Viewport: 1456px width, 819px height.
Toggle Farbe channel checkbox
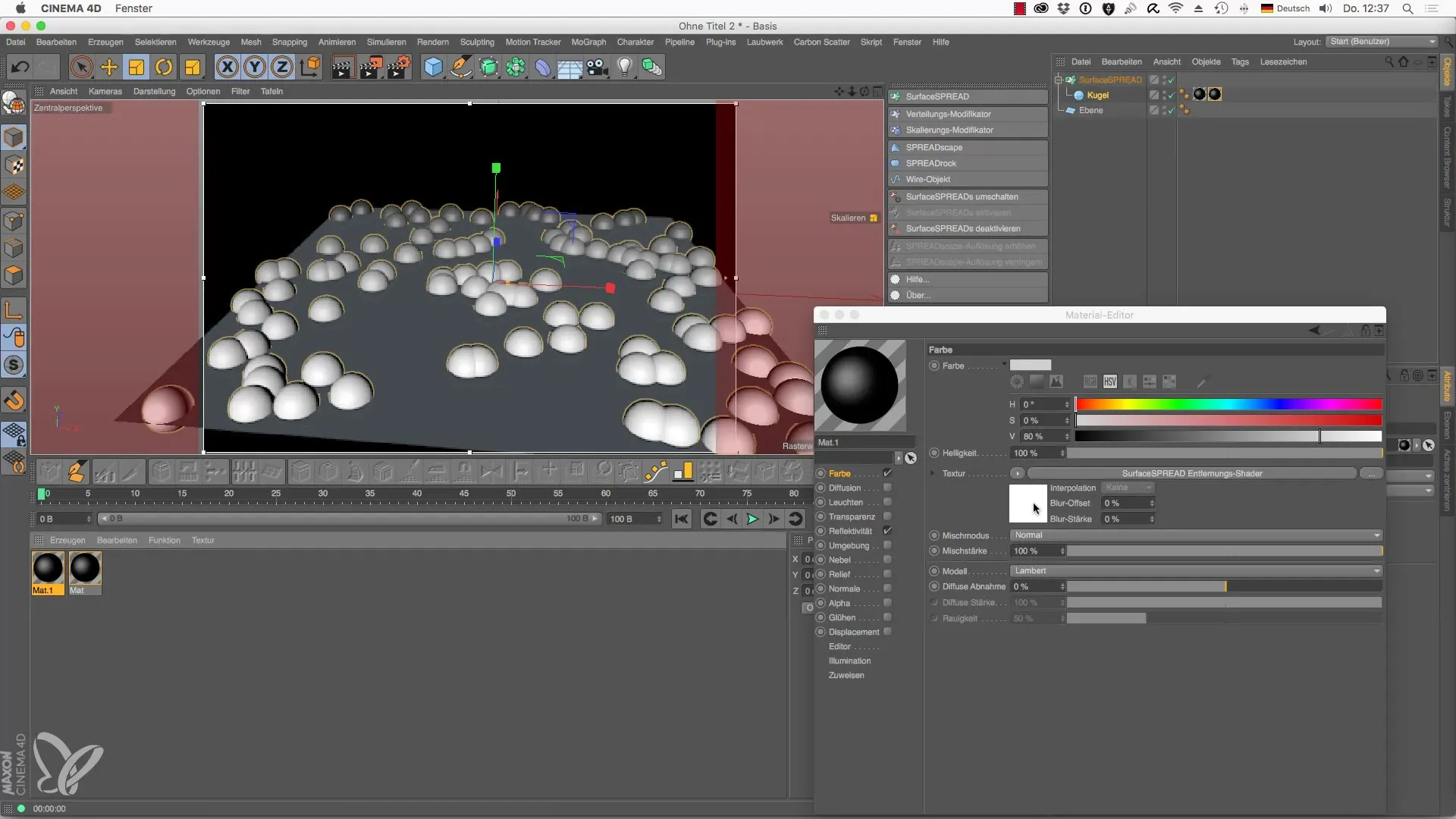[887, 473]
